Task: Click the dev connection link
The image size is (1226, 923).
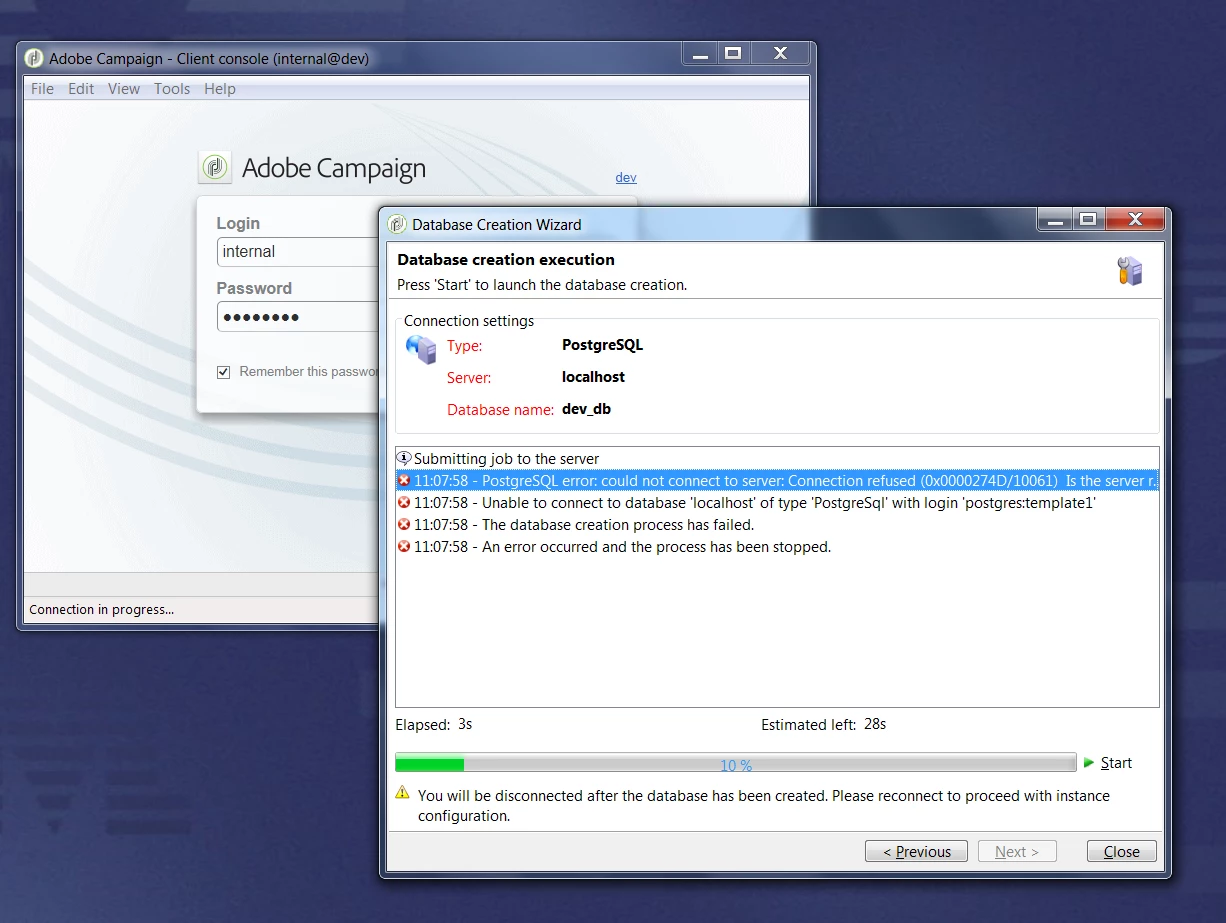Action: (626, 177)
